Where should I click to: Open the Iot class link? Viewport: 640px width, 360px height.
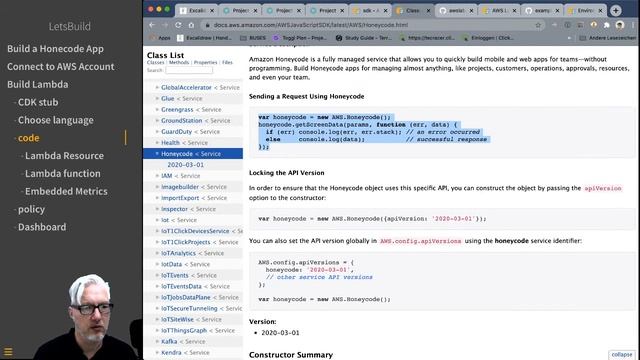[165, 220]
